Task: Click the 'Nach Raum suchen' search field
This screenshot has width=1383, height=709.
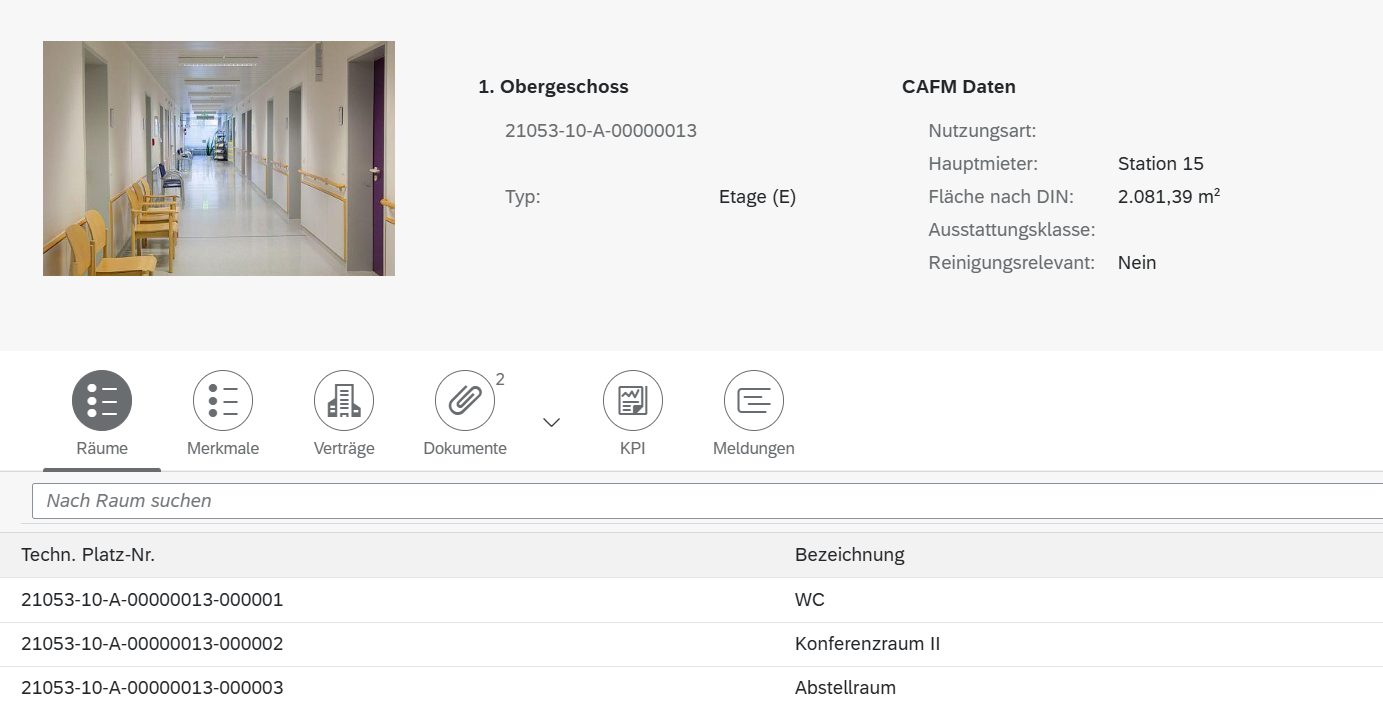Action: pyautogui.click(x=700, y=501)
